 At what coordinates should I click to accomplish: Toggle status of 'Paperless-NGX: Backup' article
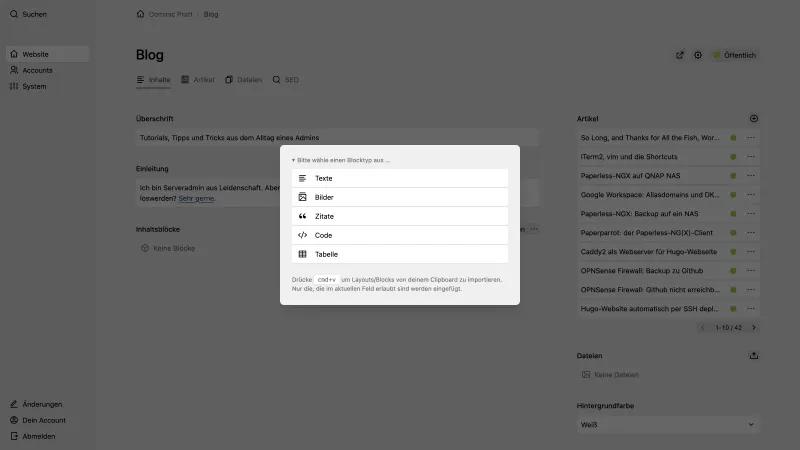pos(733,214)
